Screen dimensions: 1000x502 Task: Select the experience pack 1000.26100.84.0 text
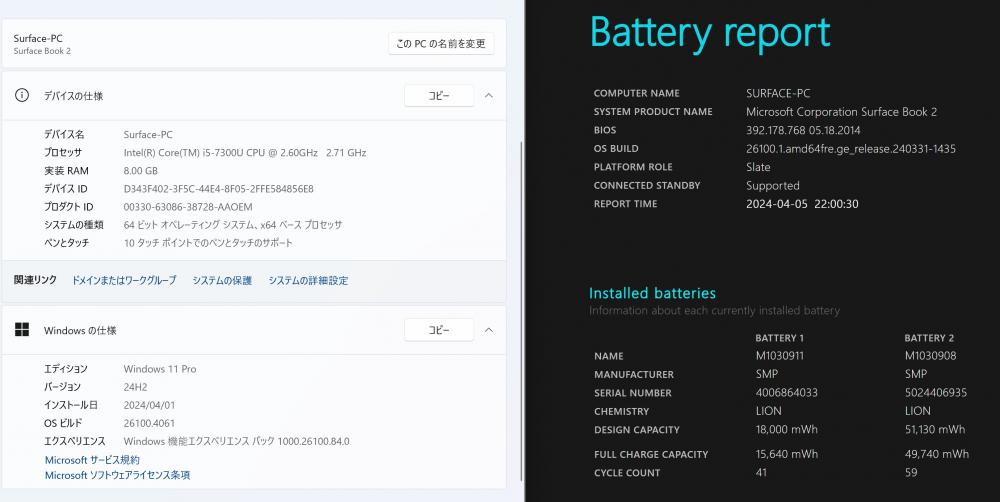[237, 441]
